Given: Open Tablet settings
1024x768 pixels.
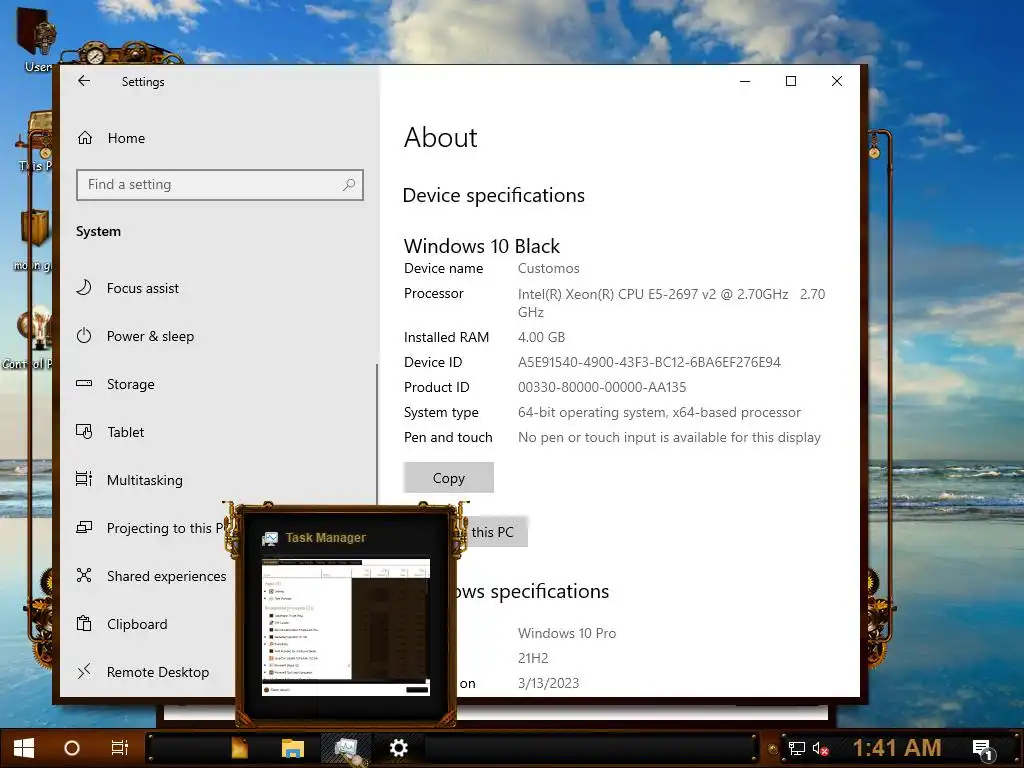Looking at the screenshot, I should click(125, 432).
